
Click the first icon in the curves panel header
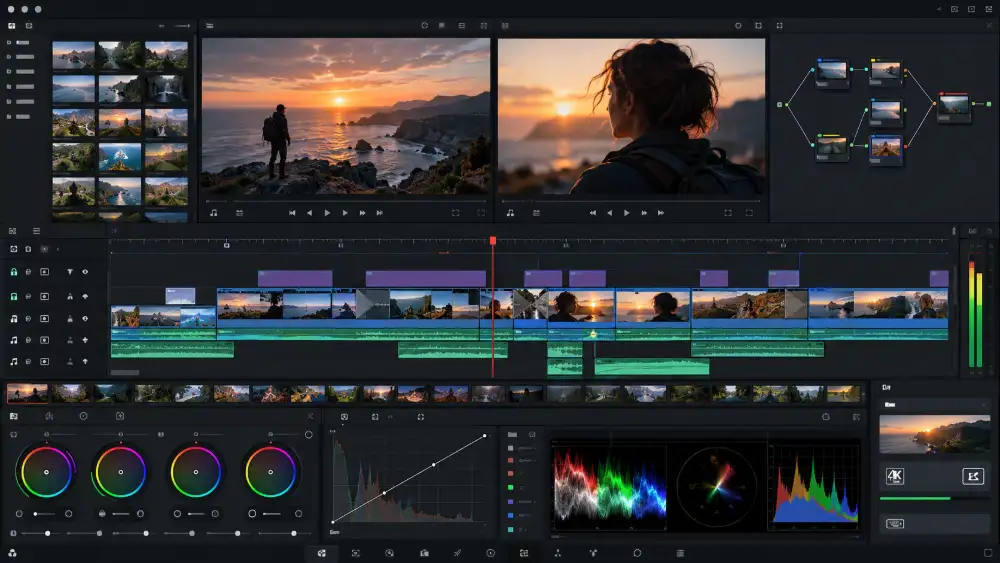[344, 416]
